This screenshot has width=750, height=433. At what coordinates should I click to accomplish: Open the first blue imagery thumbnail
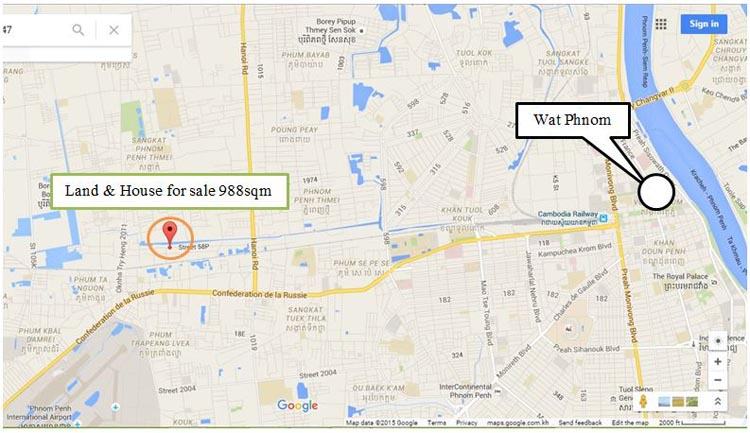pyautogui.click(x=664, y=401)
